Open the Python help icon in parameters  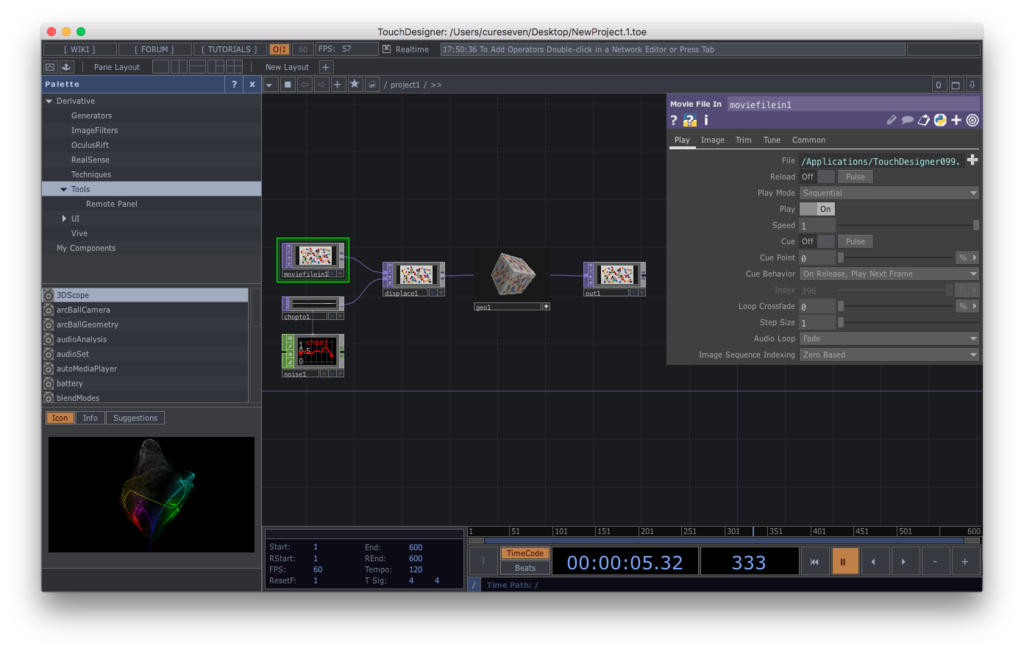click(690, 120)
